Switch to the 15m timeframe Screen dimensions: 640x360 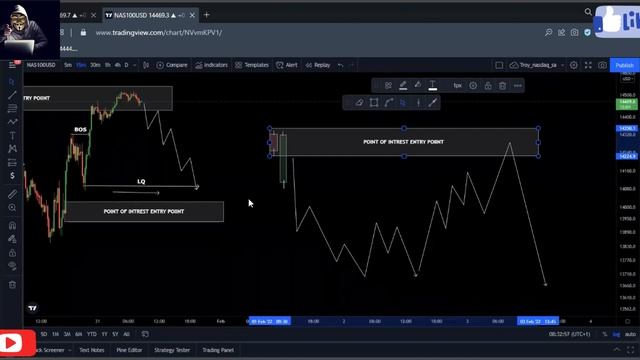click(81, 65)
